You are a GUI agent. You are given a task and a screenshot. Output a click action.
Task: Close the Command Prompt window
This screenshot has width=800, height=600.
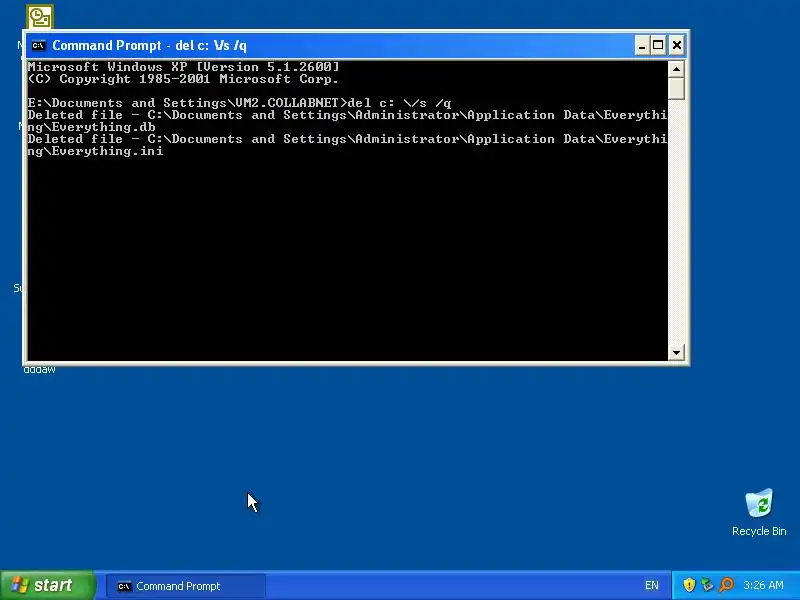point(677,46)
